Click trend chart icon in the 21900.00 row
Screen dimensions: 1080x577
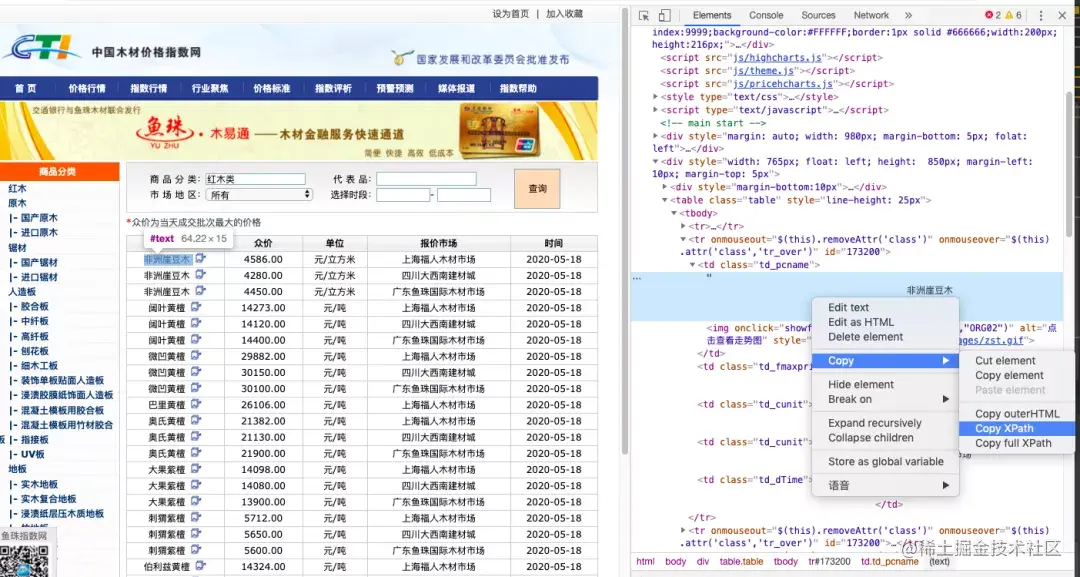click(x=196, y=452)
